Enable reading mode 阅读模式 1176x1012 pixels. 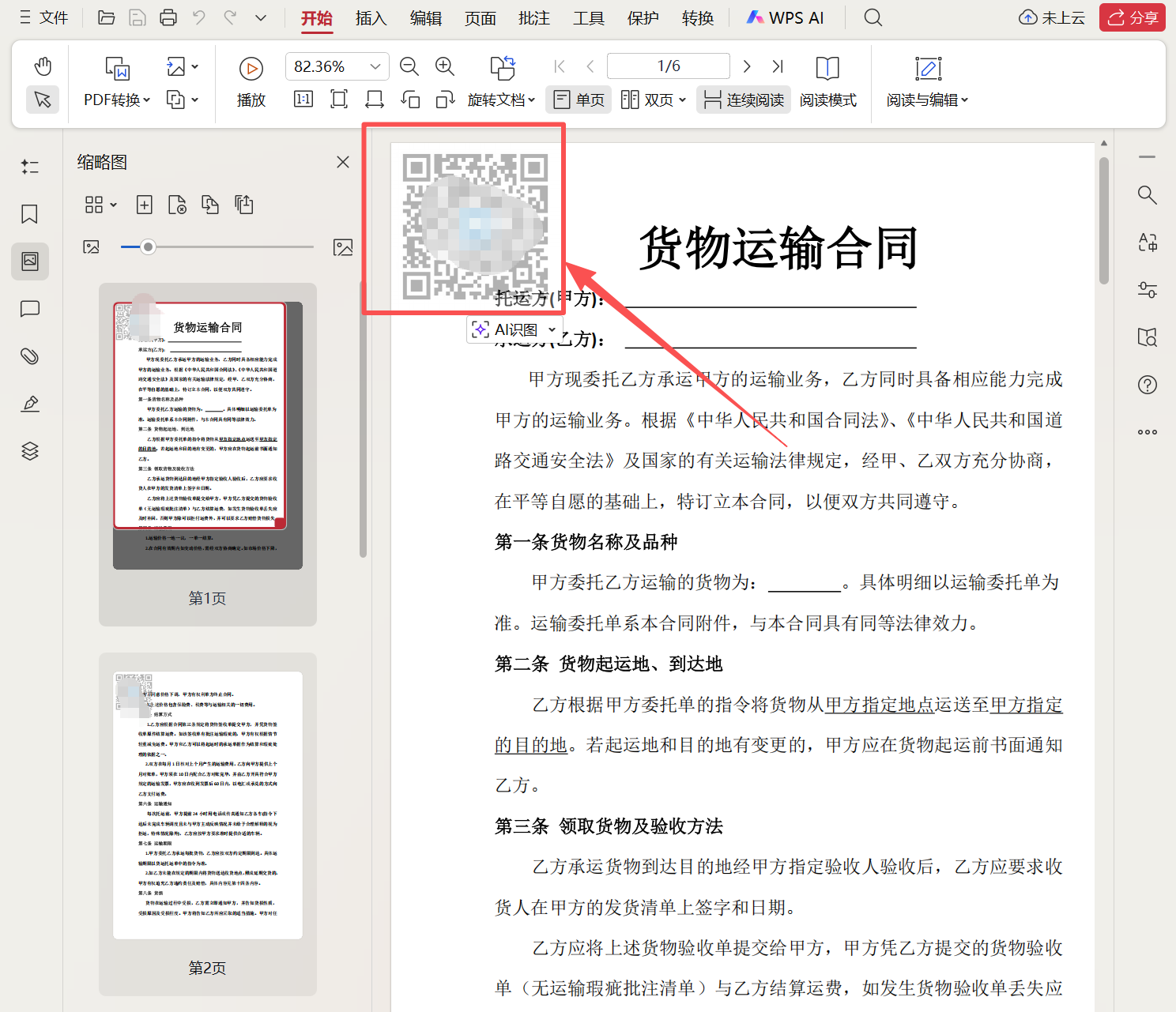[827, 81]
